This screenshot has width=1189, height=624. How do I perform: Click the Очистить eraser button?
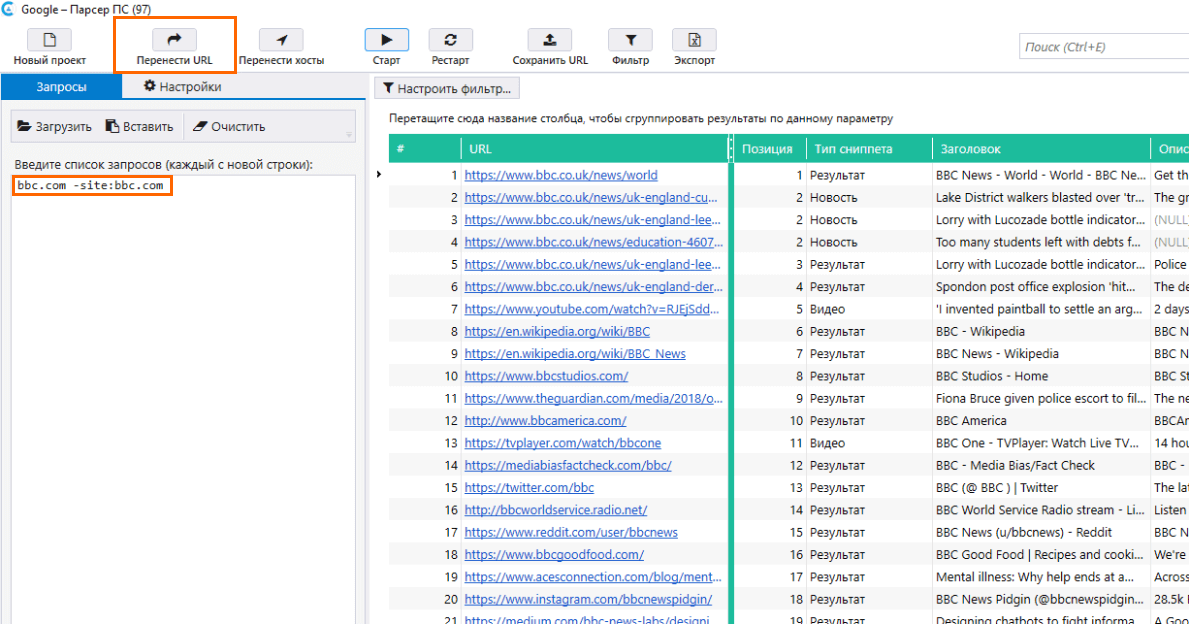pyautogui.click(x=229, y=126)
